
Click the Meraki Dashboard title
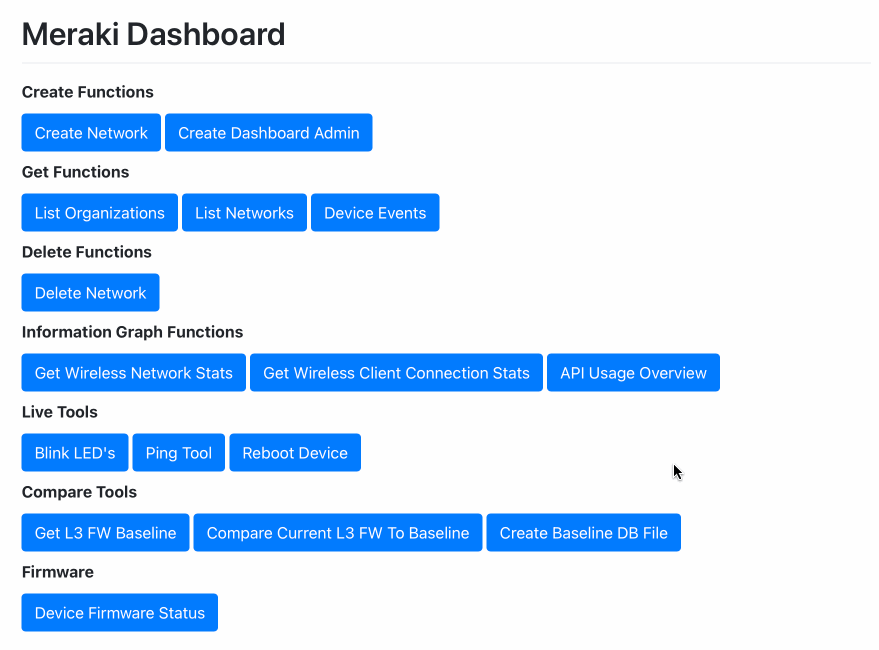click(153, 34)
